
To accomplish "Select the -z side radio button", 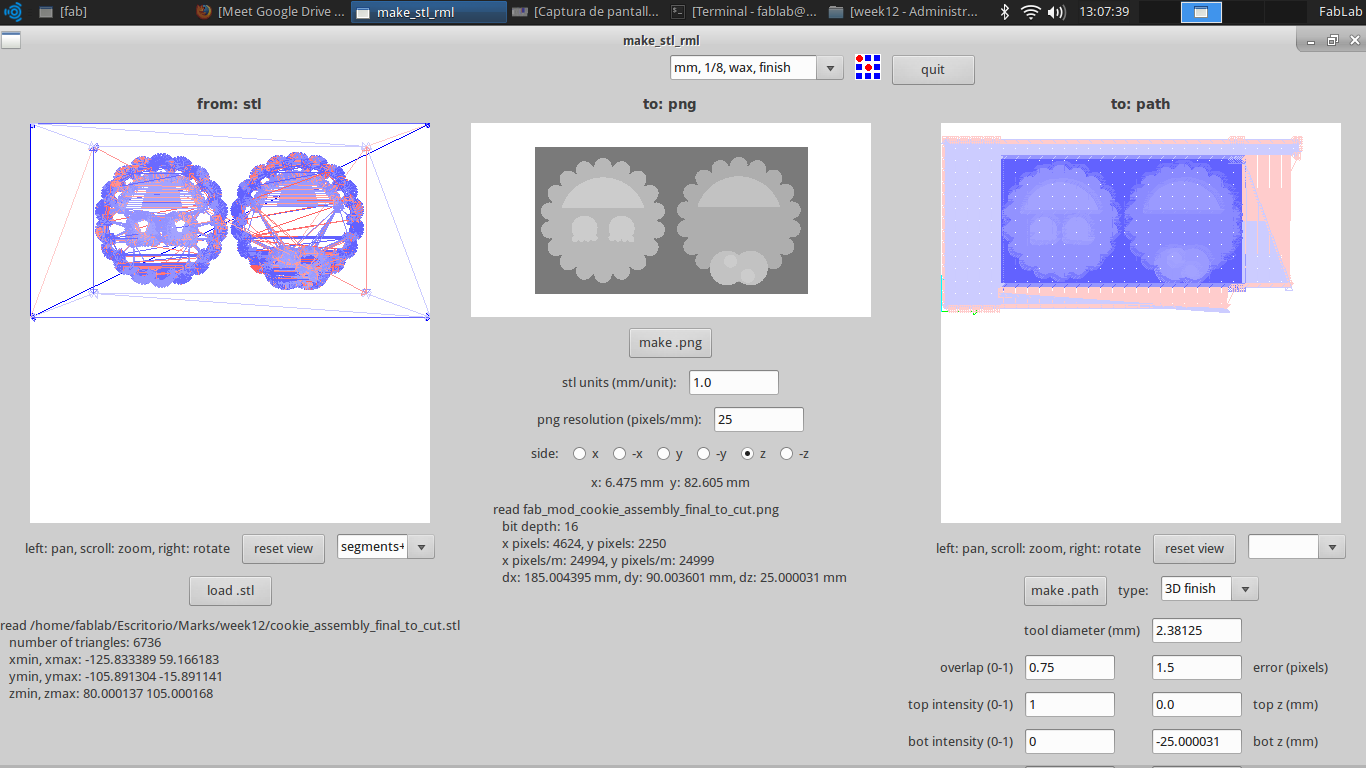I will pos(785,453).
